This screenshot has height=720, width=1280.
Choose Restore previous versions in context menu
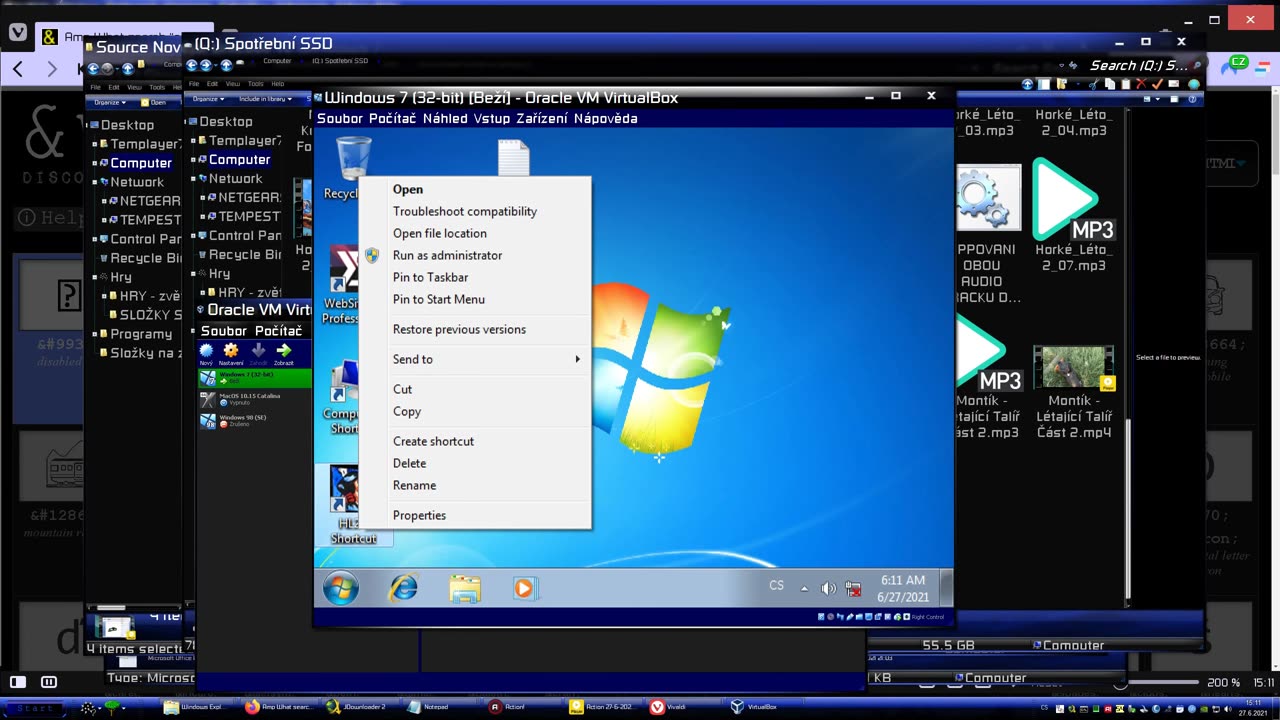pos(459,329)
